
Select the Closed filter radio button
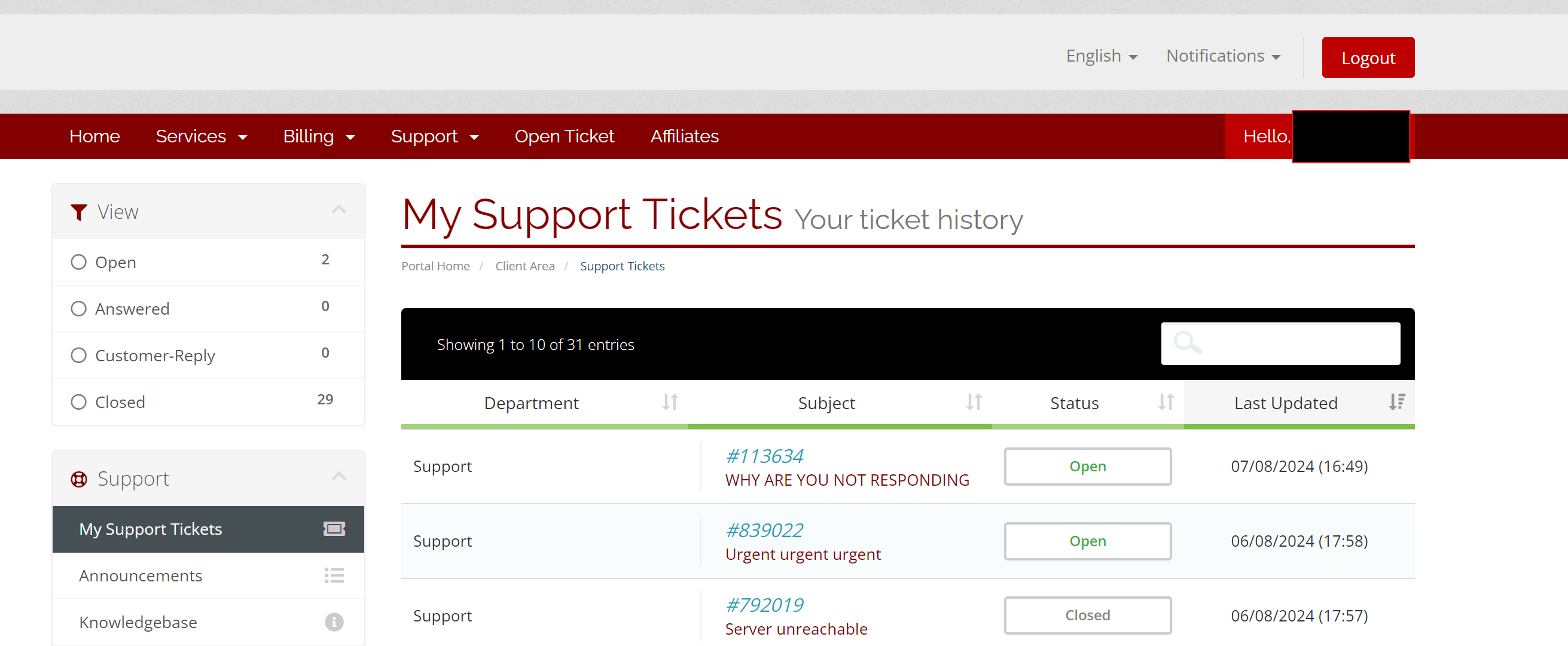[x=78, y=402]
